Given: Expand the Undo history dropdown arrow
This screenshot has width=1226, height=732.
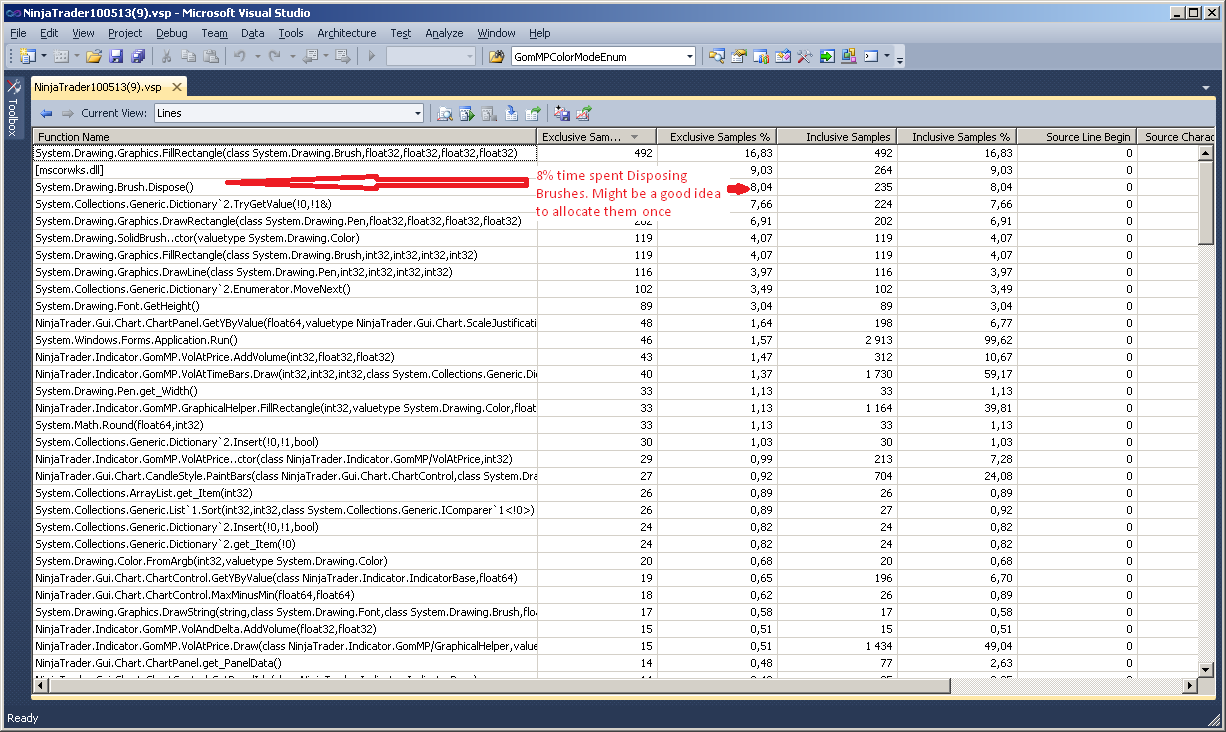Looking at the screenshot, I should [x=257, y=56].
